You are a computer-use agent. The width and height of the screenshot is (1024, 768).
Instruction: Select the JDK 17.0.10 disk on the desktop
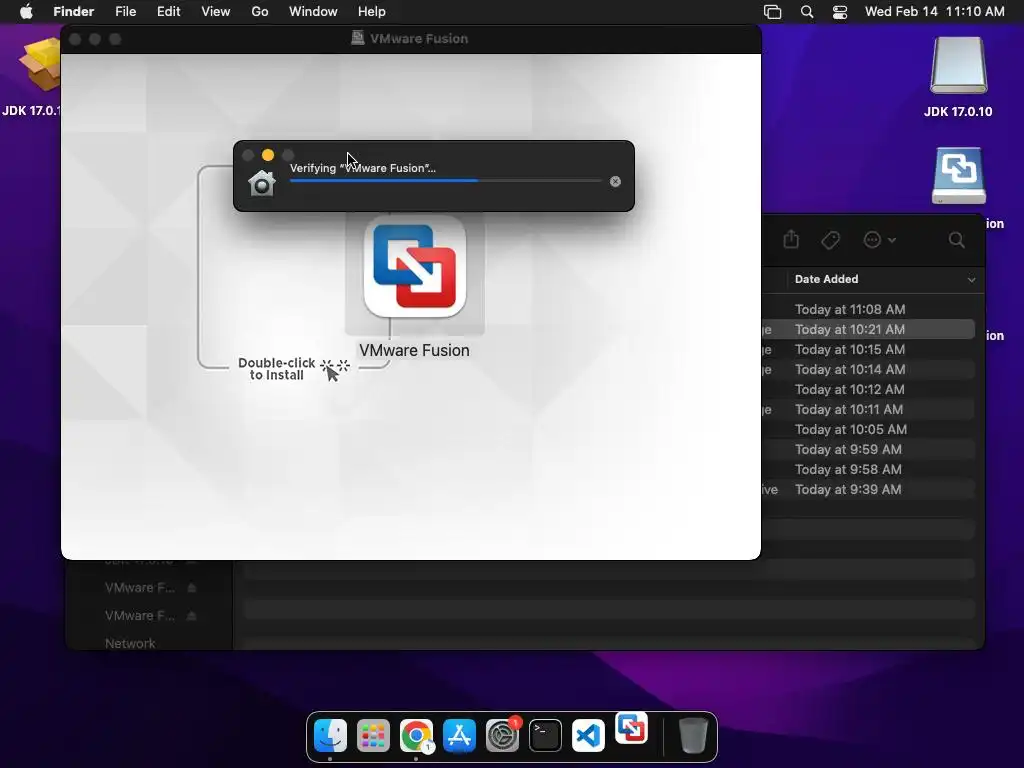pyautogui.click(x=958, y=65)
